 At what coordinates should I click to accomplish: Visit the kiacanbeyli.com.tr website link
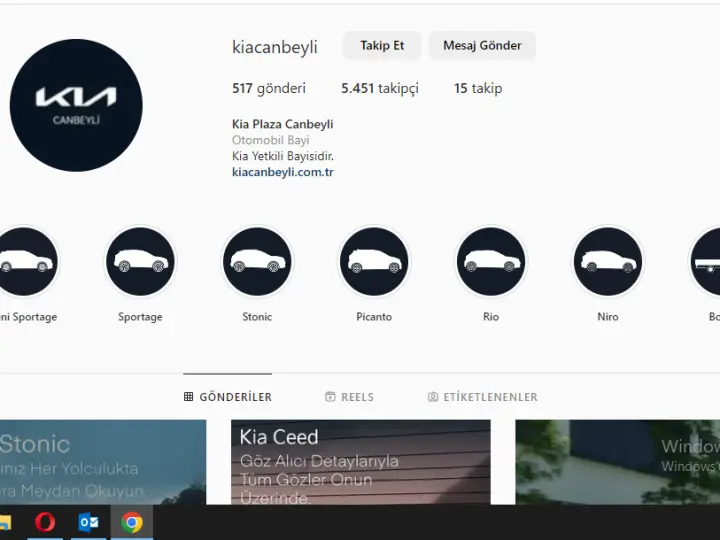click(282, 172)
